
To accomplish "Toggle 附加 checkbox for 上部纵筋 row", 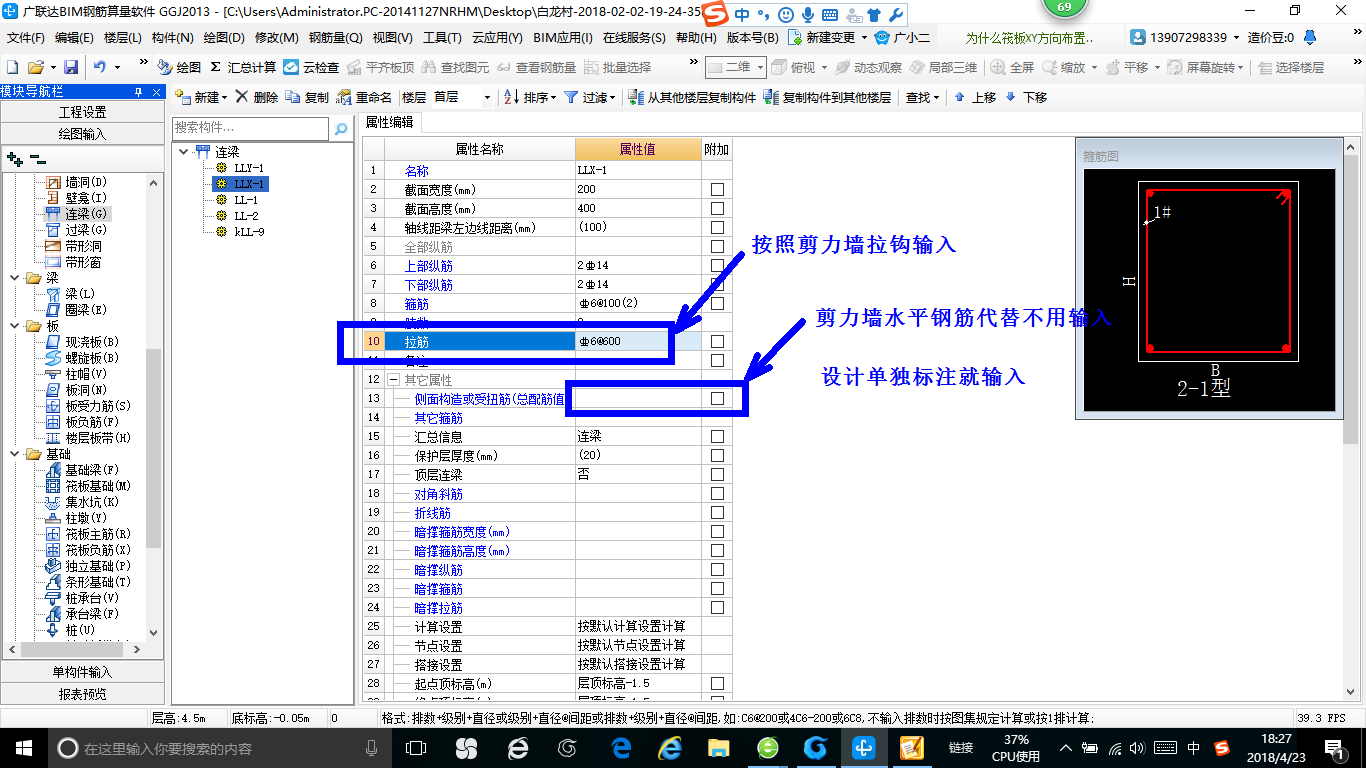I will click(x=717, y=266).
